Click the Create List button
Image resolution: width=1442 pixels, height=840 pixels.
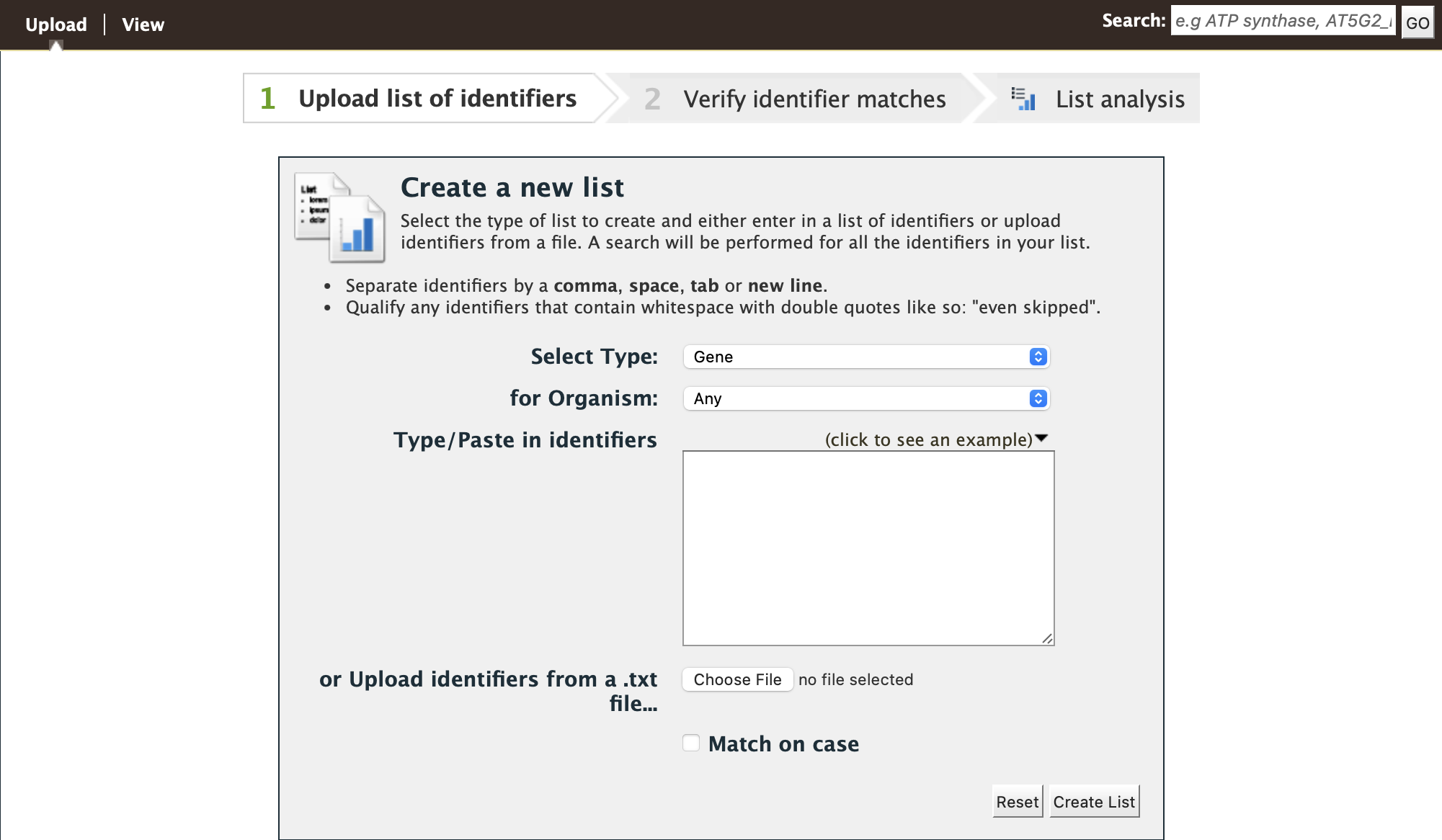point(1094,802)
